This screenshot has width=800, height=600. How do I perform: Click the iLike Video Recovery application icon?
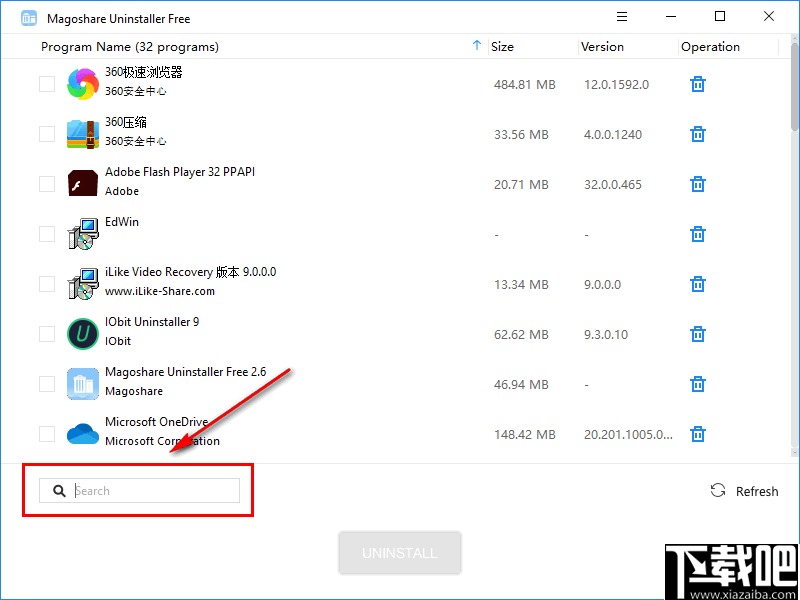click(x=82, y=283)
